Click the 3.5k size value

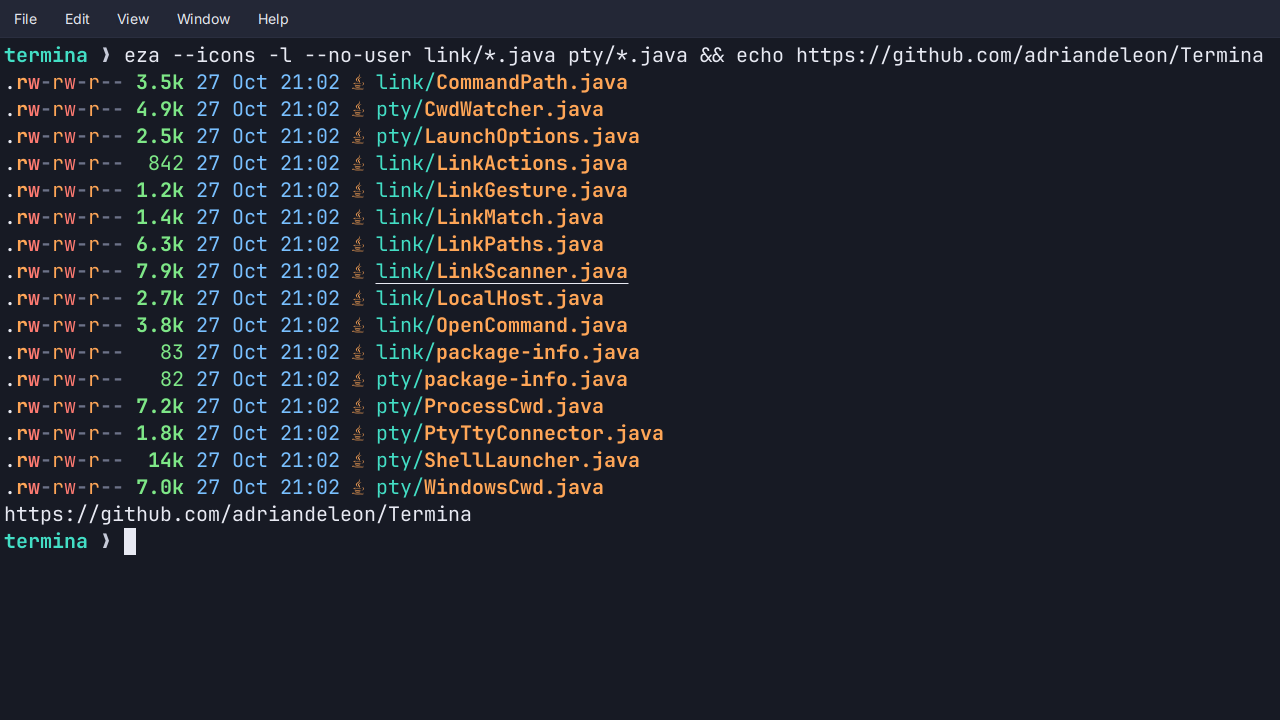[160, 82]
